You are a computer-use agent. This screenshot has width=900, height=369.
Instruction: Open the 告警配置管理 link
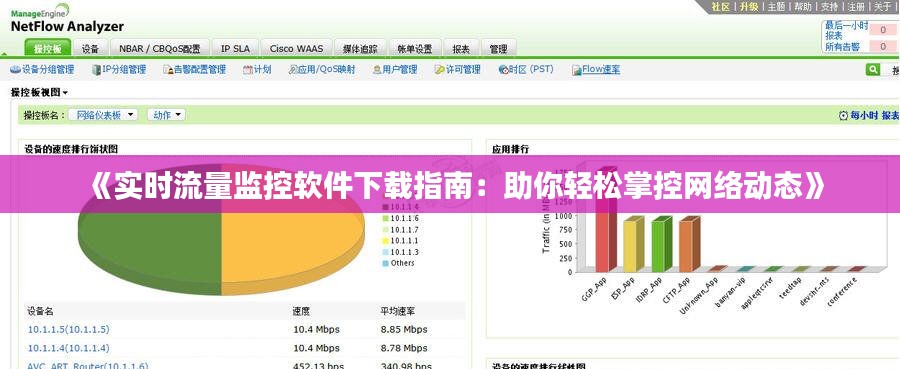[200, 69]
